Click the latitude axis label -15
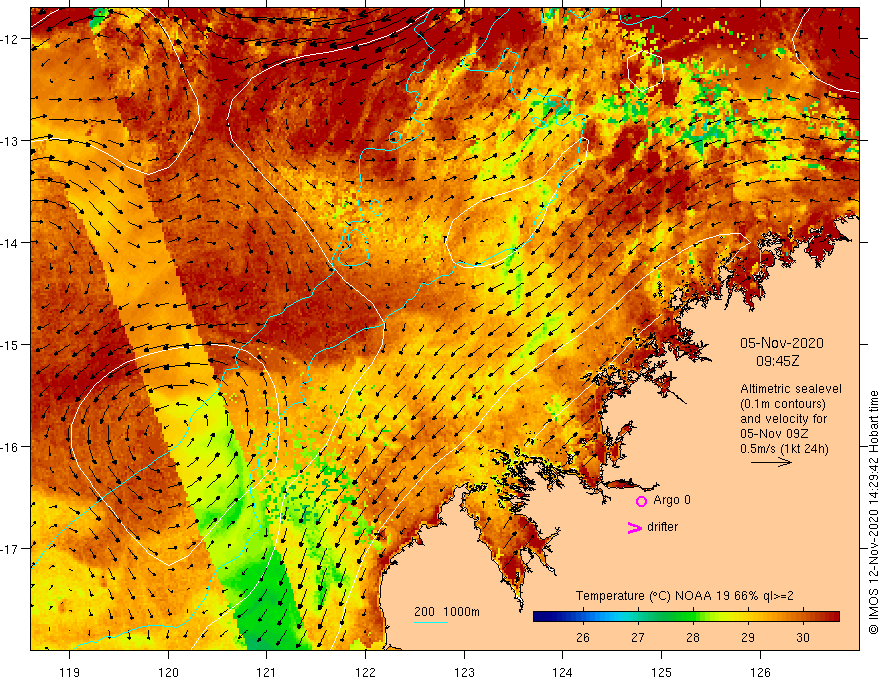880x680 pixels. (x=11, y=344)
